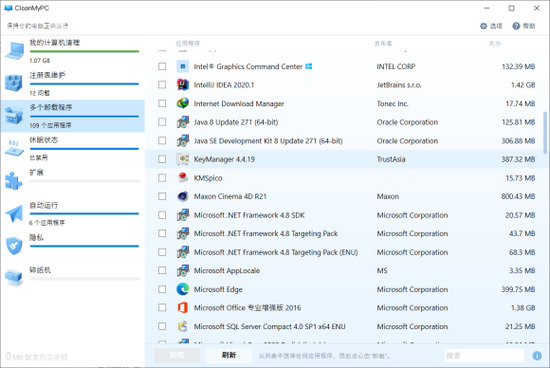This screenshot has width=550, height=368.
Task: Click the application list vertical scrollbar
Action: [x=545, y=133]
